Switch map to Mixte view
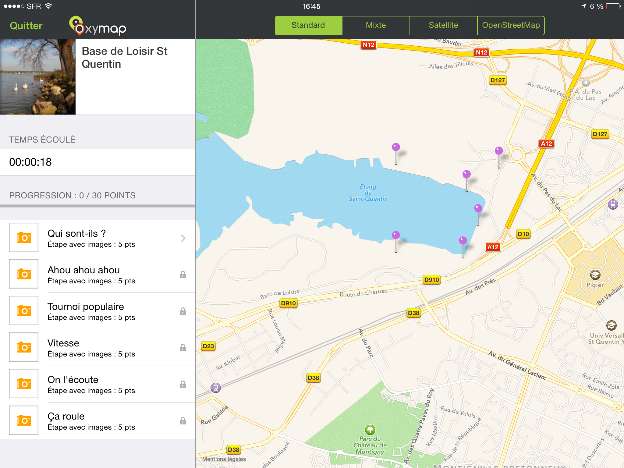Viewport: 624px width, 468px height. point(376,25)
